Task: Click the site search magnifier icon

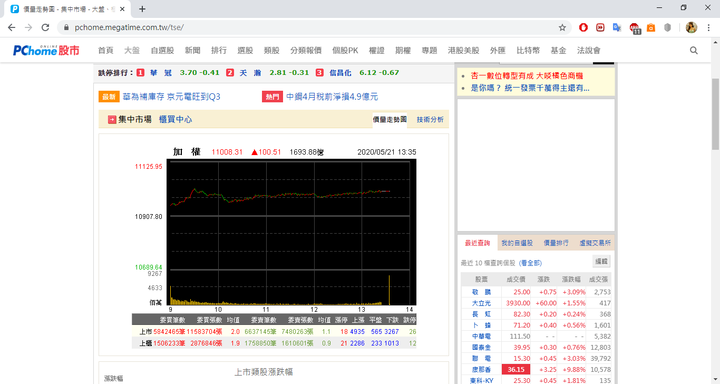Action: click(x=693, y=51)
